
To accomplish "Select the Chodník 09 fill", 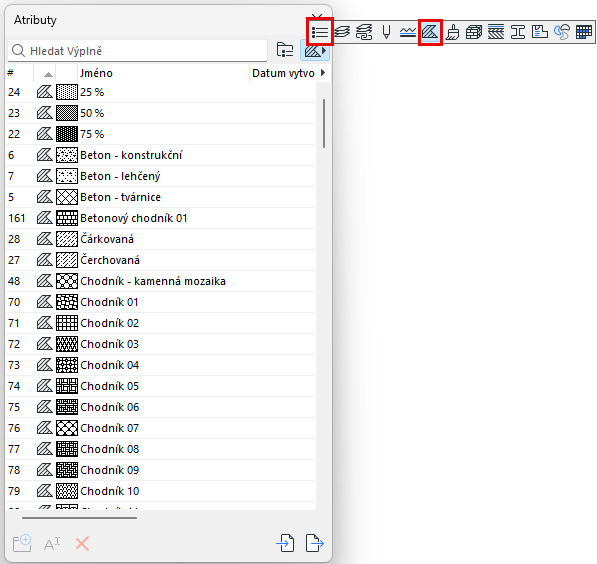I will click(160, 470).
